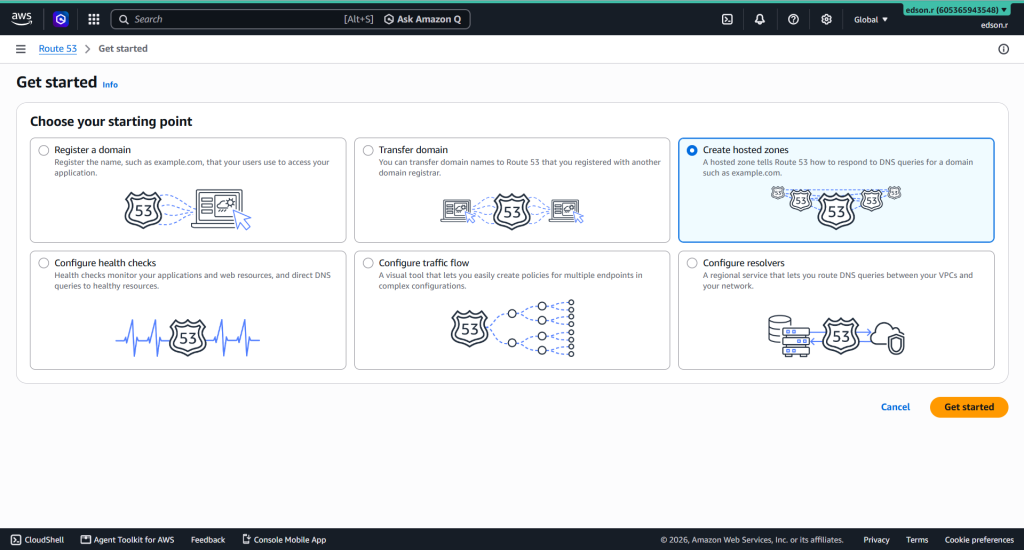This screenshot has height=550, width=1024.
Task: Go to the Route 53 breadcrumb link
Action: (x=57, y=49)
